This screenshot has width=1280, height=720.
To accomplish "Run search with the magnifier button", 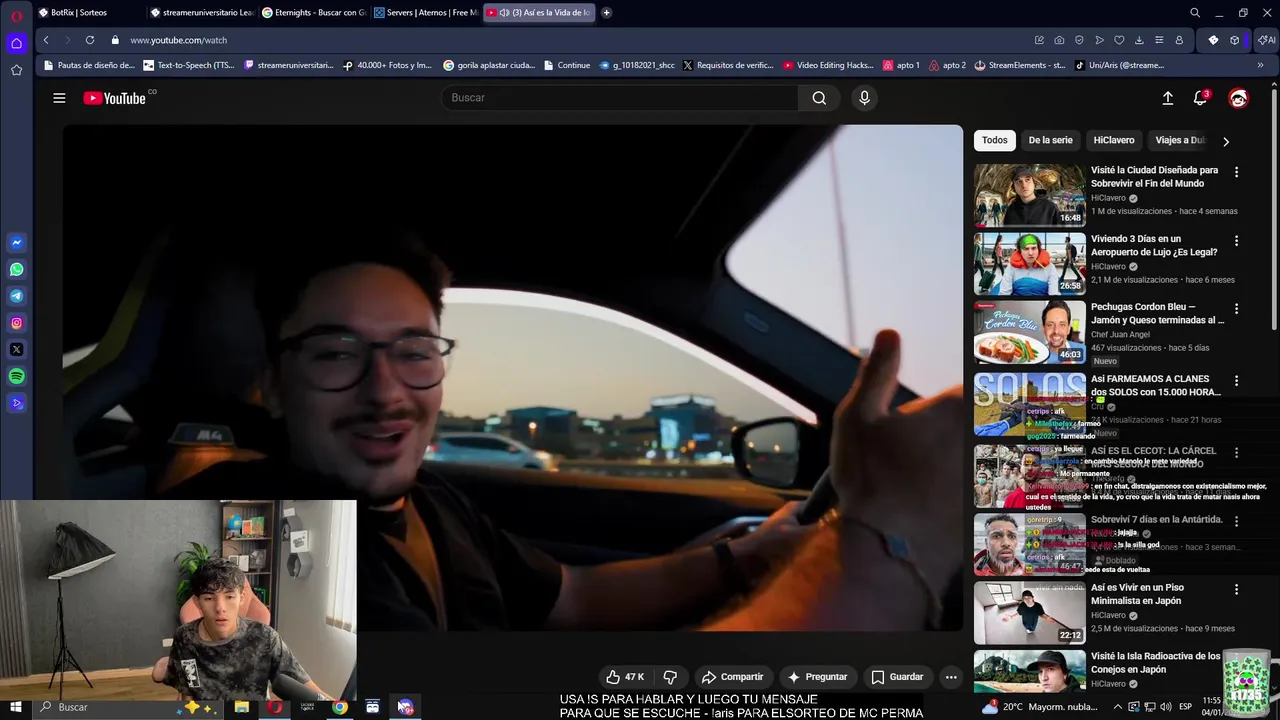I will pyautogui.click(x=819, y=98).
